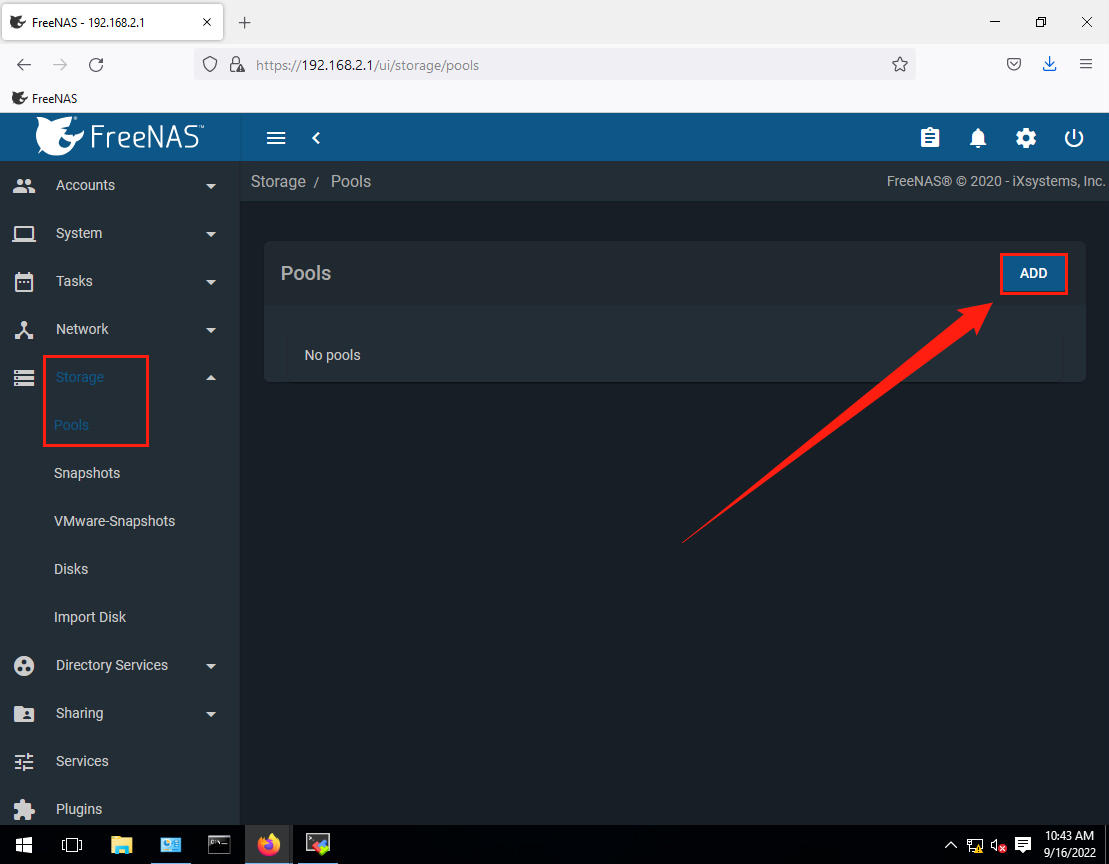1109x864 pixels.
Task: Select Pools under Storage
Action: (x=71, y=425)
